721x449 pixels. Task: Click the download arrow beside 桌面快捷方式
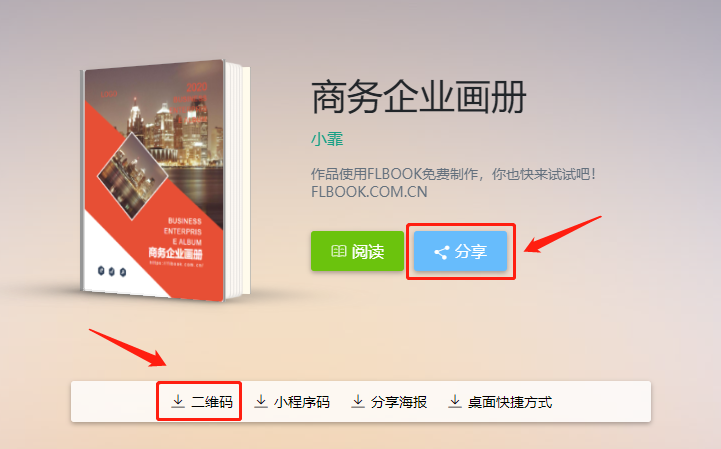455,401
